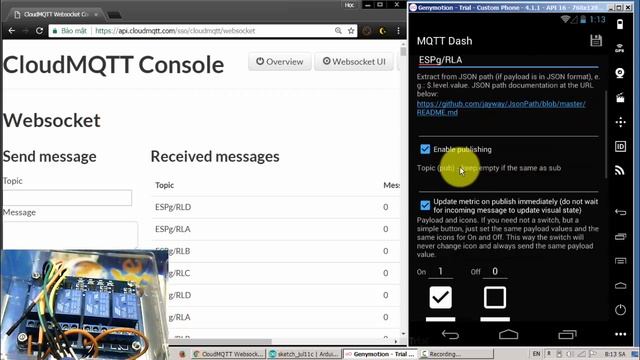
Task: Open Genymotion sidebar more options dots
Action: [x=620, y=334]
